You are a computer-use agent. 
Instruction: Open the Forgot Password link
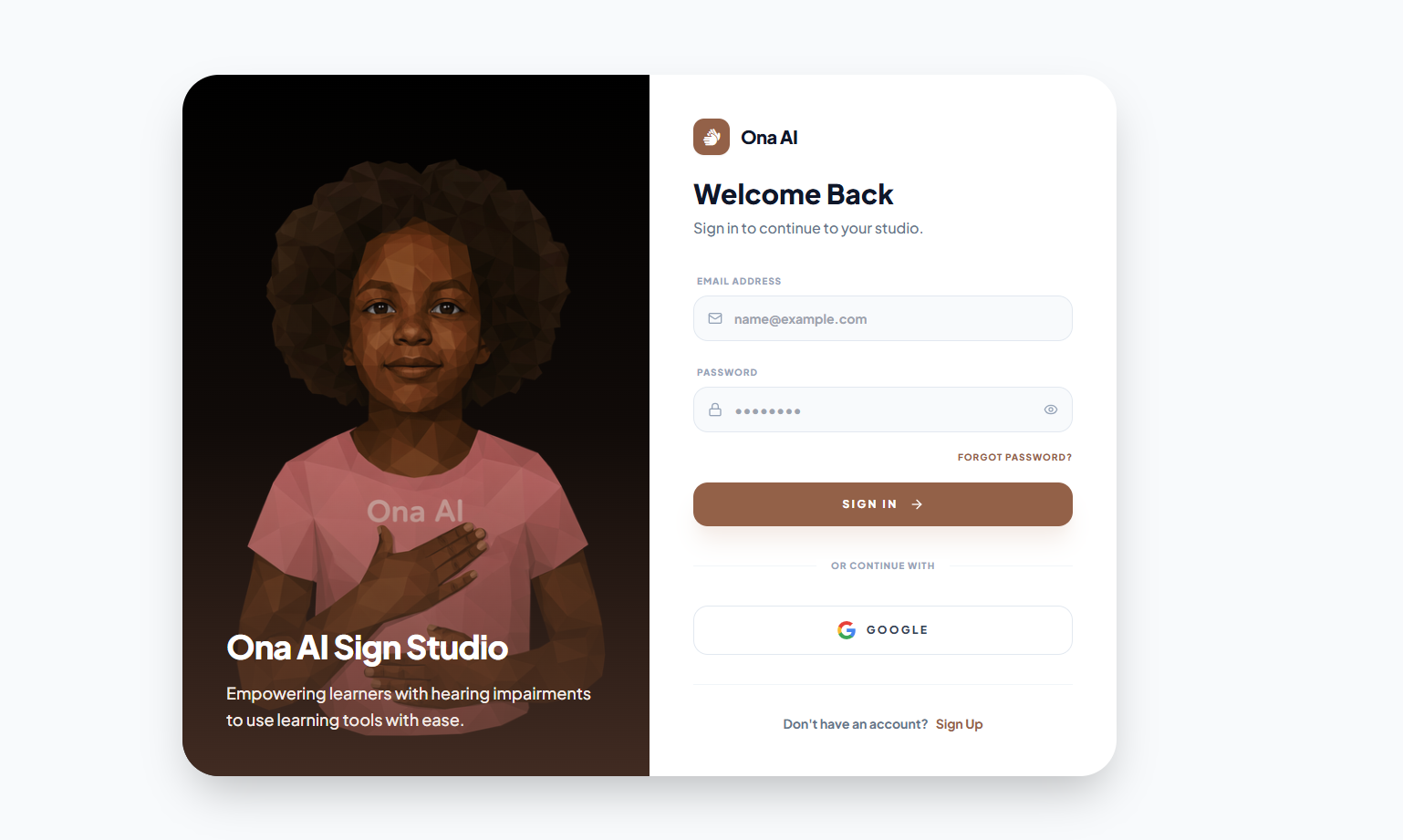pos(1014,457)
